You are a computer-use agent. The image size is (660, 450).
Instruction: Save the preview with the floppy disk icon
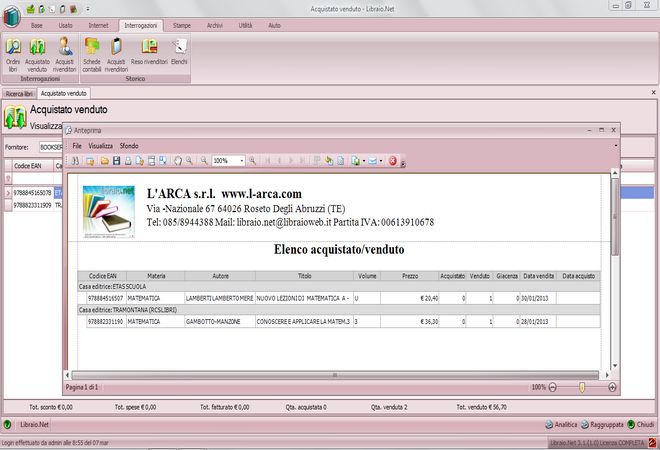[117, 161]
